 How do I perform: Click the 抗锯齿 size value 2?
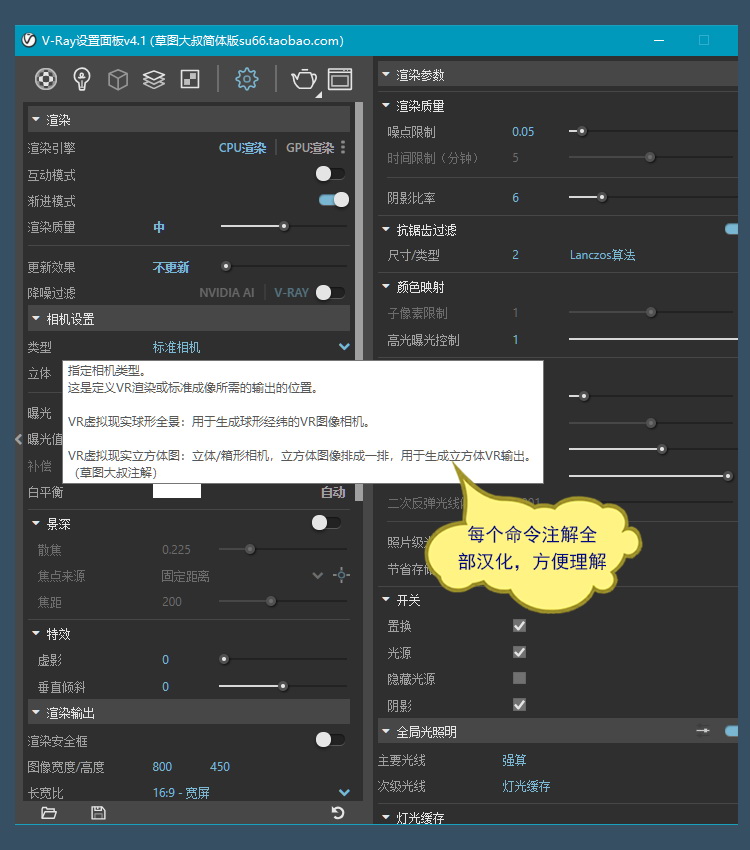click(x=515, y=255)
